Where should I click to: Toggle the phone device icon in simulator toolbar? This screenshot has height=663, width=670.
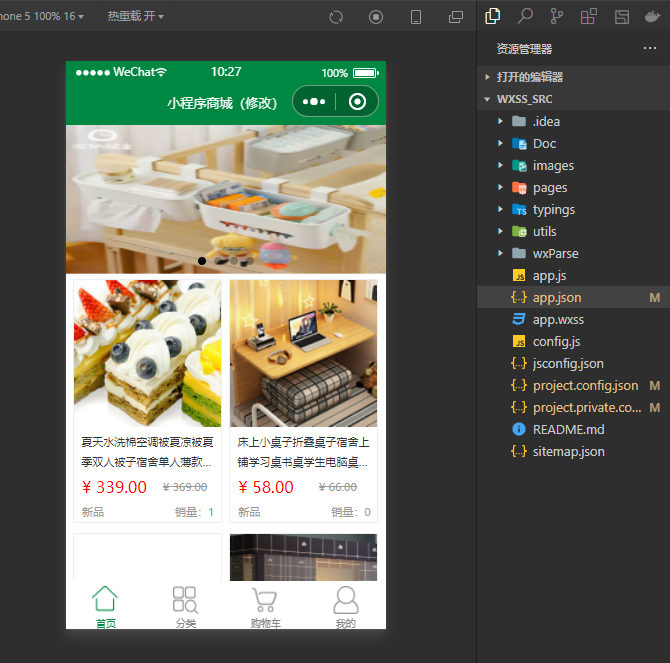(416, 17)
